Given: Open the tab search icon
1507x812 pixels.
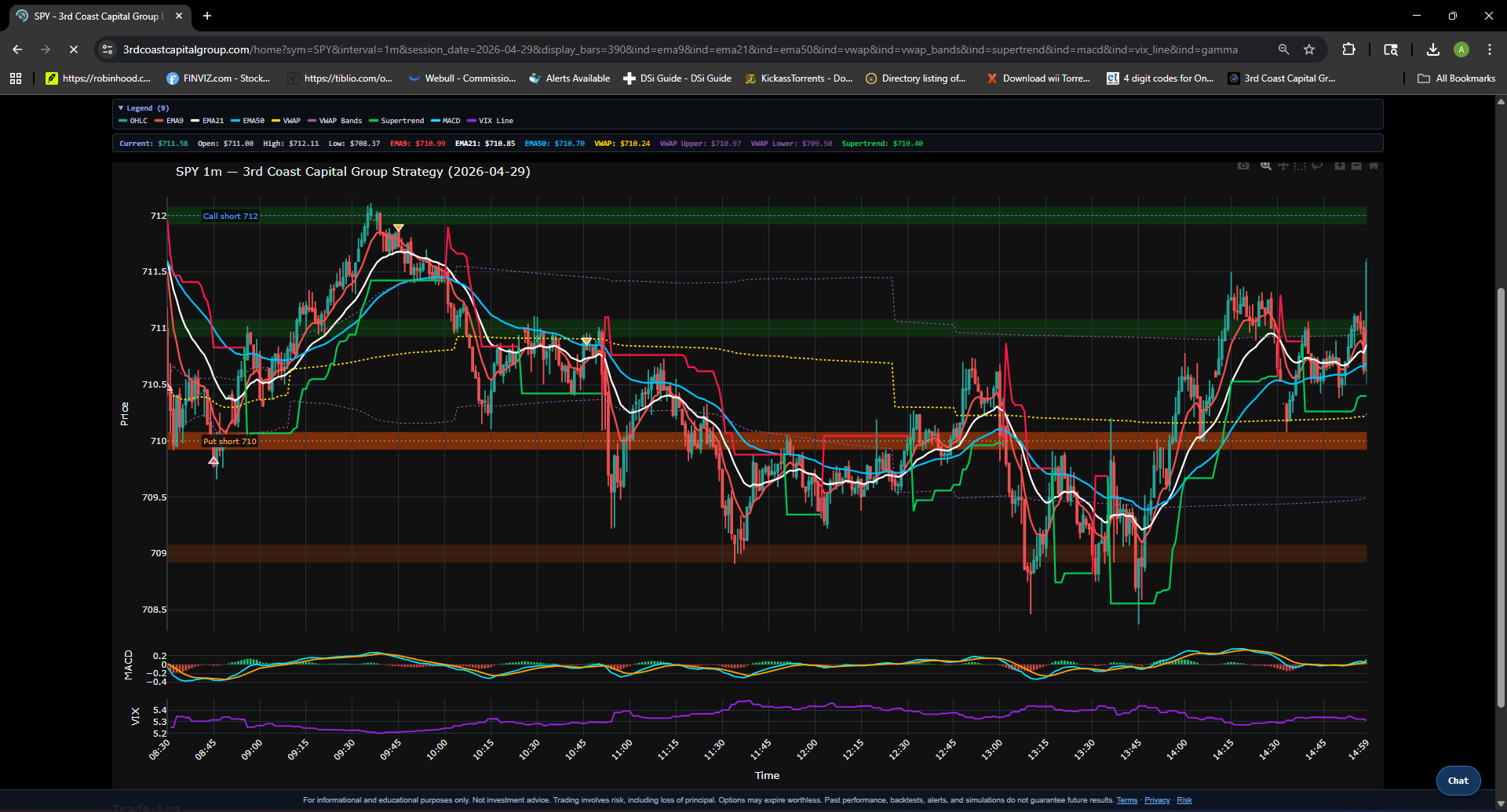Looking at the screenshot, I should point(1391,49).
